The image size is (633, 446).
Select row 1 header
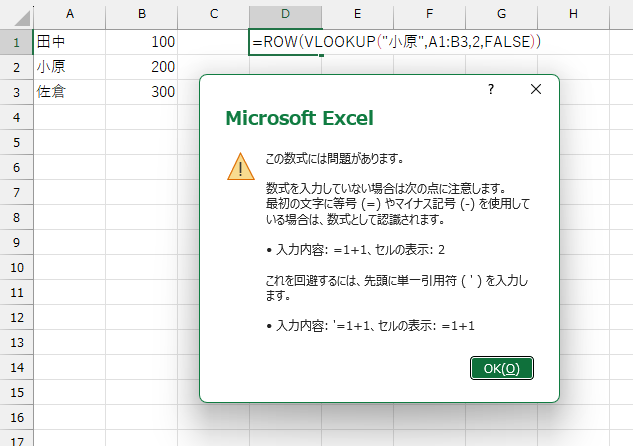click(17, 42)
